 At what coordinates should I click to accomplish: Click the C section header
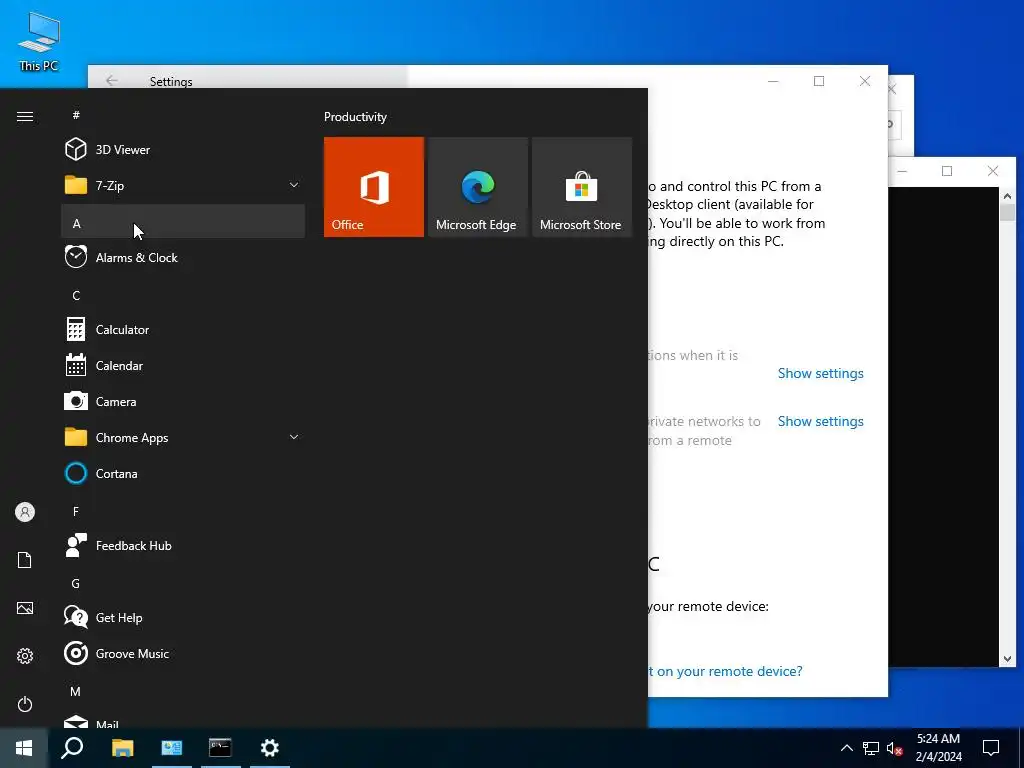click(183, 295)
